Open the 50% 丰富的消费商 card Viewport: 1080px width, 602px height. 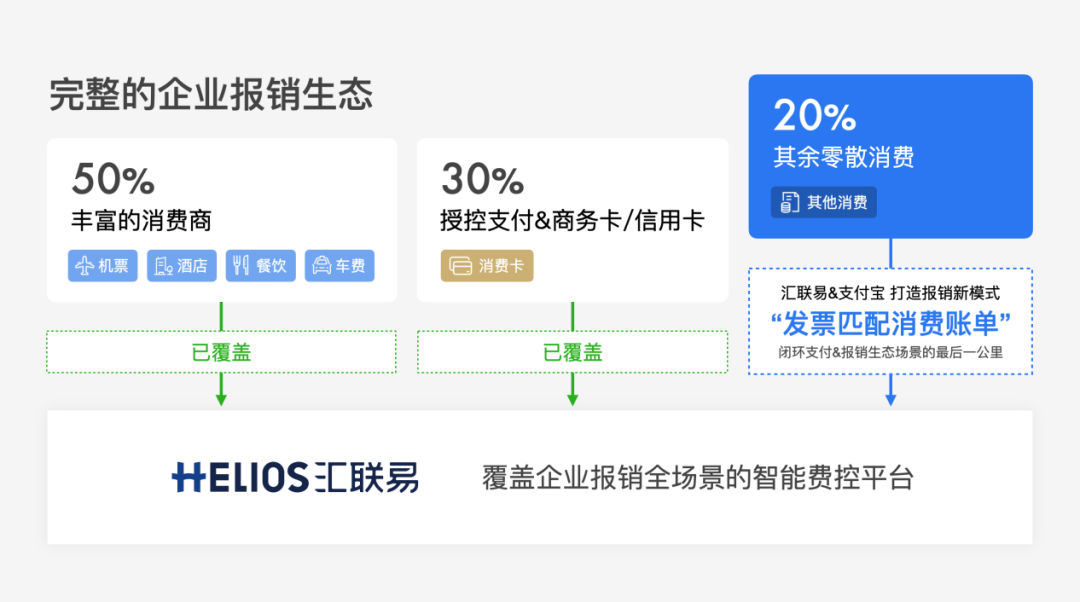coord(221,200)
